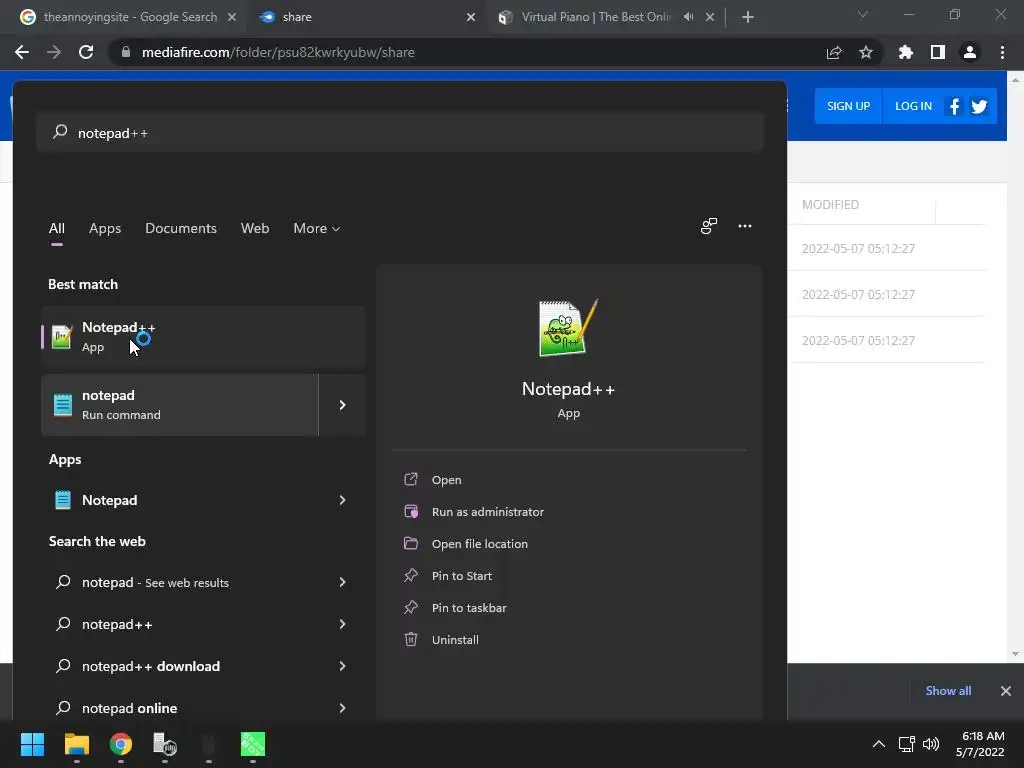Click the search text field containing notepad++
Viewport: 1024px width, 768px height.
click(x=400, y=133)
